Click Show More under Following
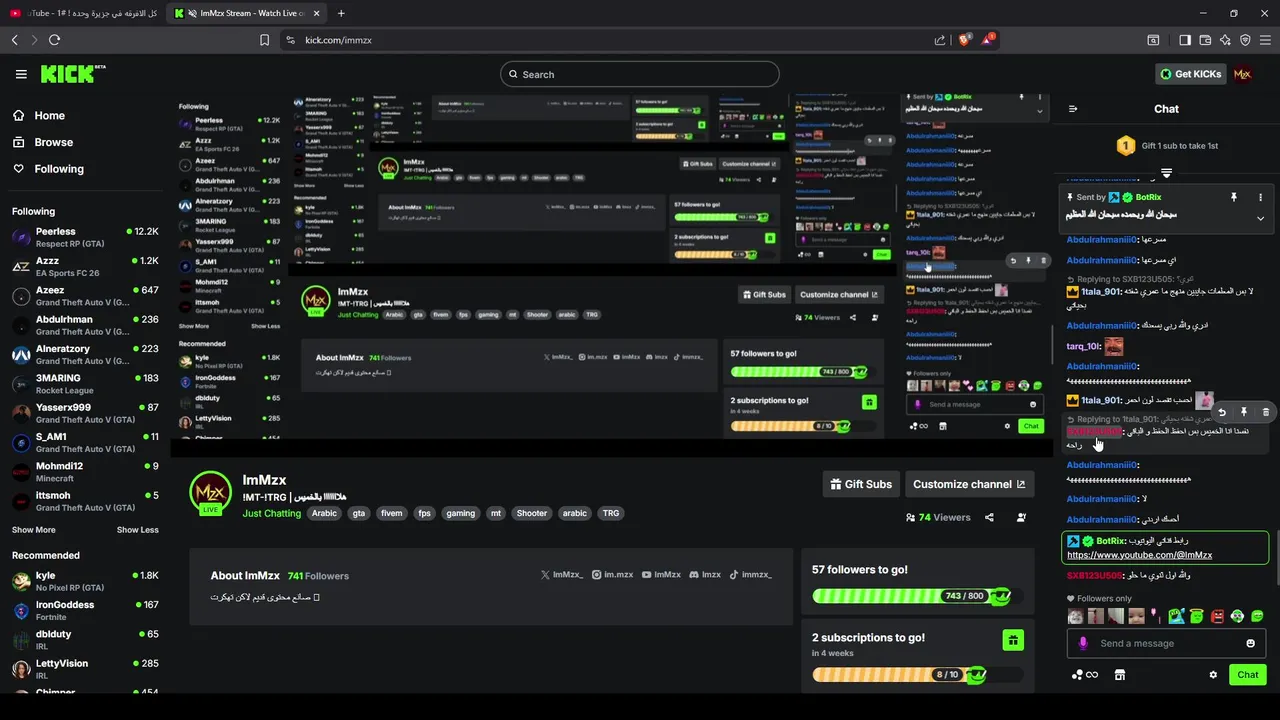This screenshot has height=720, width=1280. (34, 530)
